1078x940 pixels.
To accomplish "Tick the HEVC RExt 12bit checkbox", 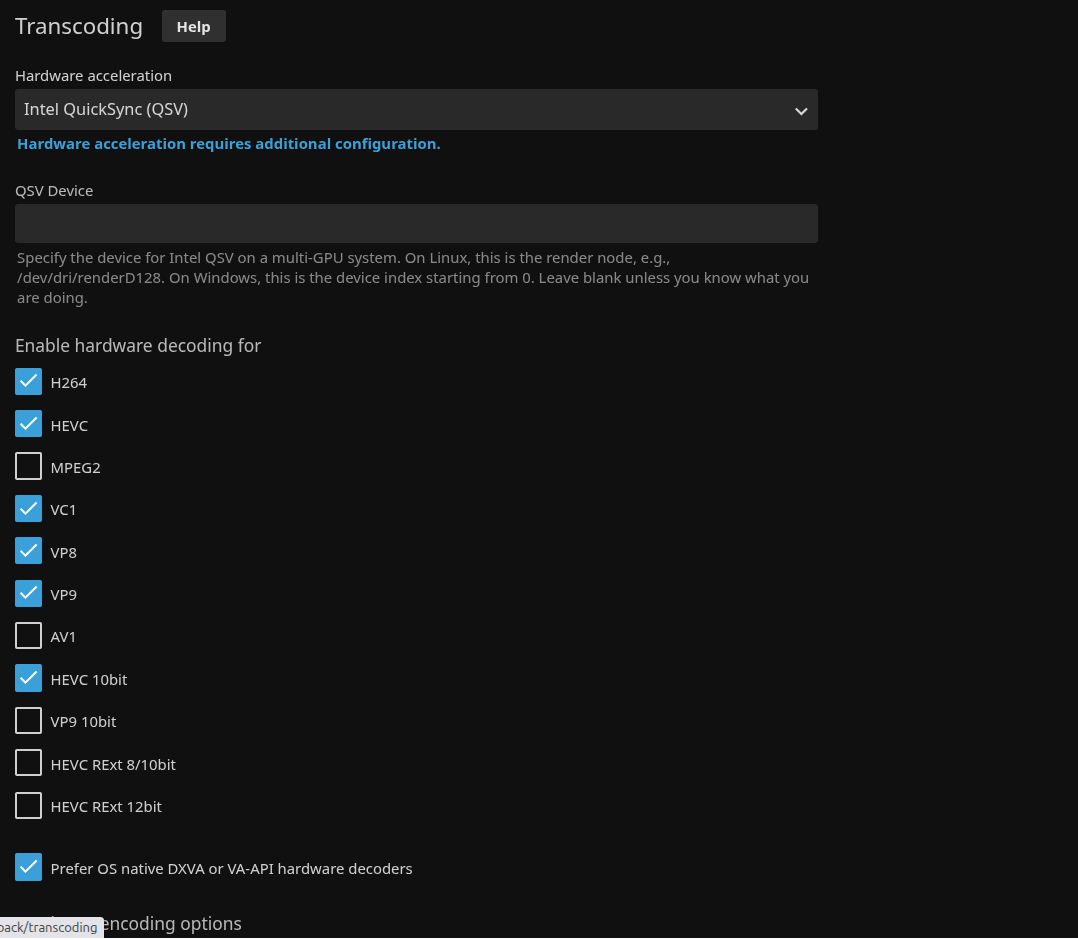I will [29, 806].
